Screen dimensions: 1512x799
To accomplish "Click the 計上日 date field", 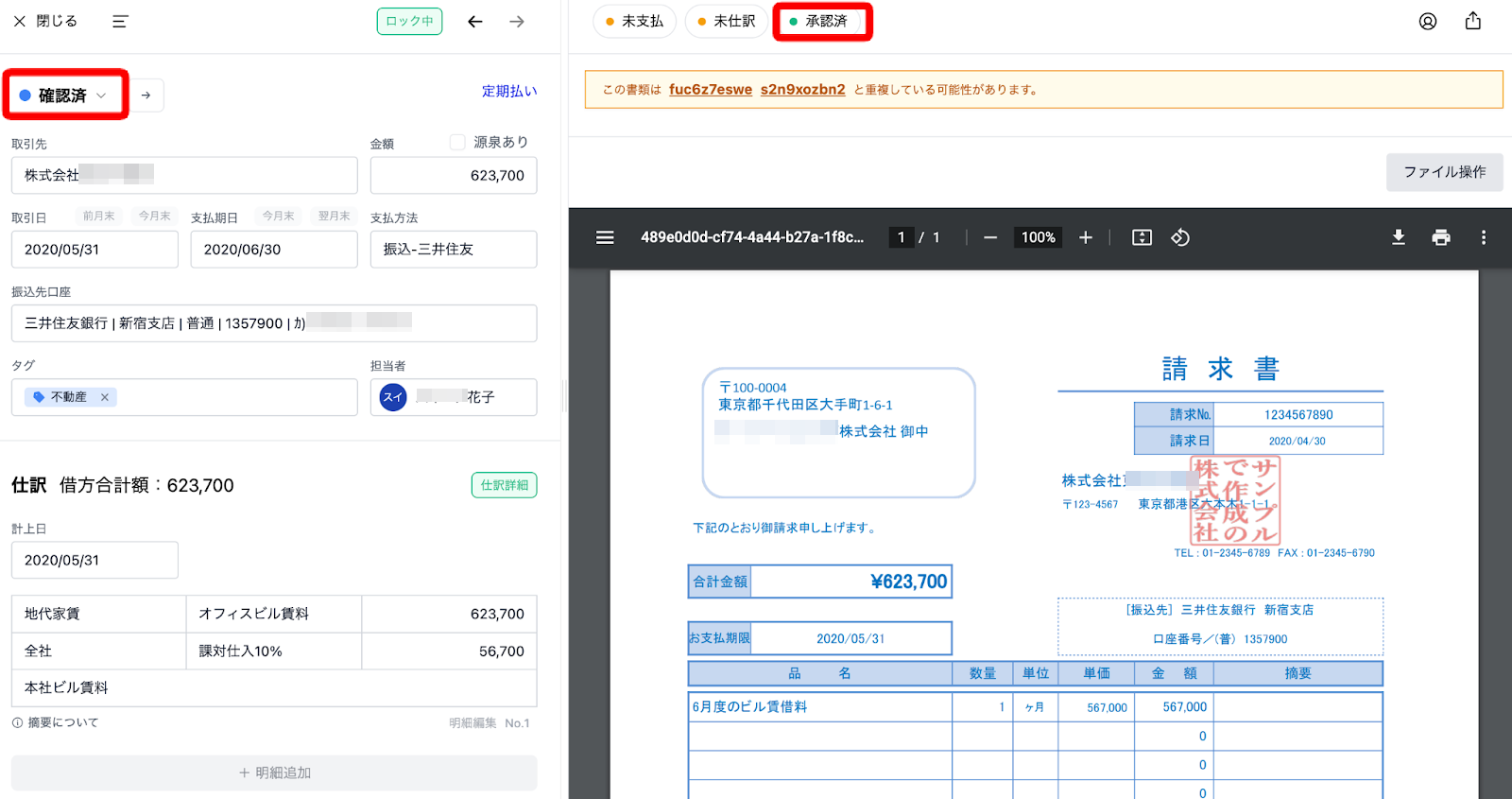I will tap(94, 560).
